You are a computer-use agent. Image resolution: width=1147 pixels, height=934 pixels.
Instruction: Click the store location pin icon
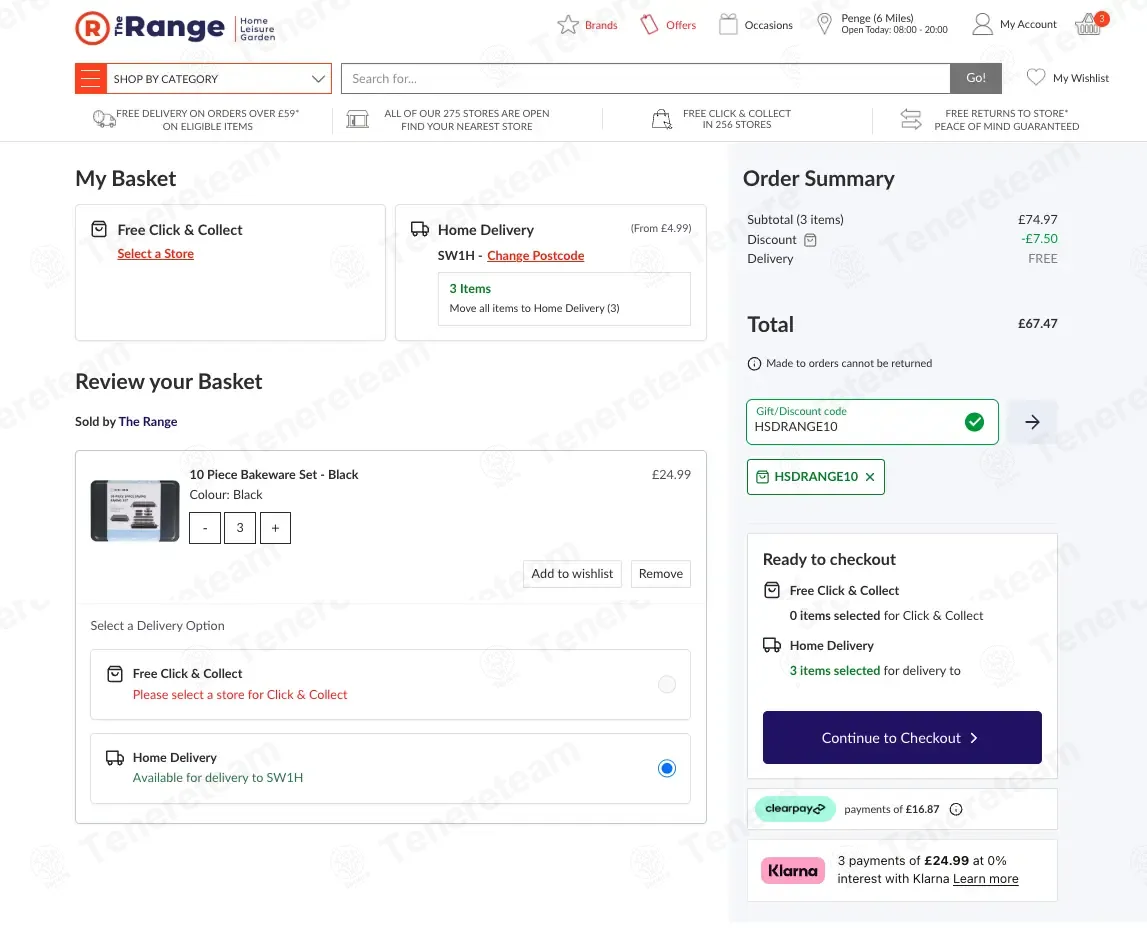[824, 25]
